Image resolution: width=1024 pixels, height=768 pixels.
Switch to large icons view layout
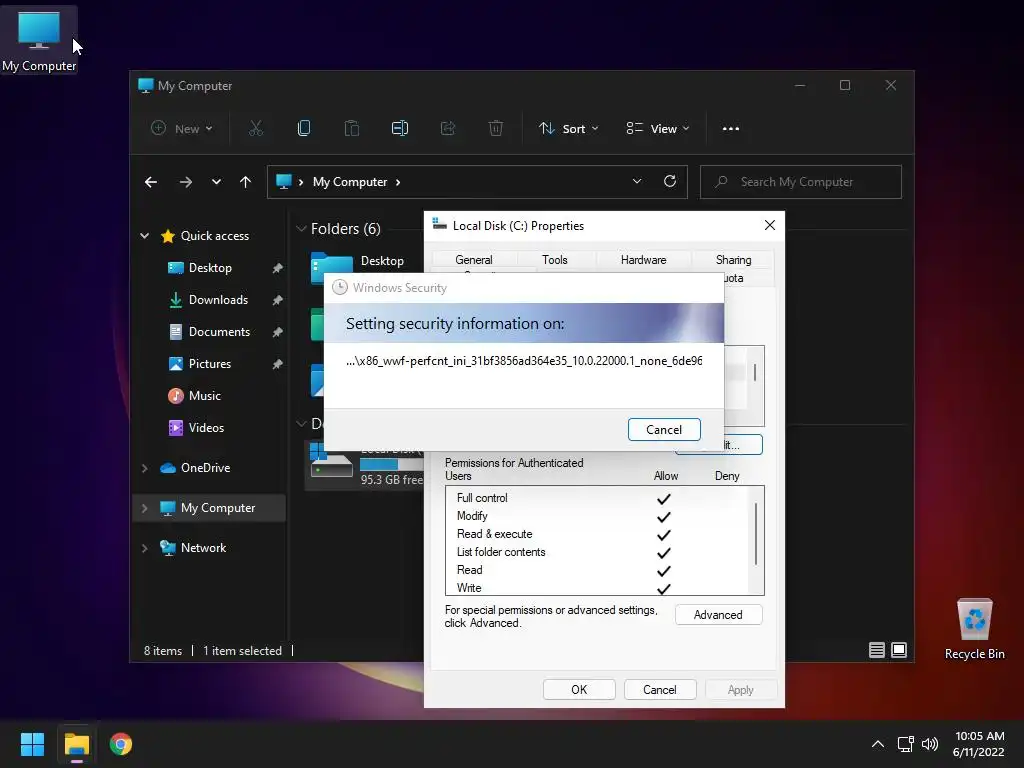899,650
